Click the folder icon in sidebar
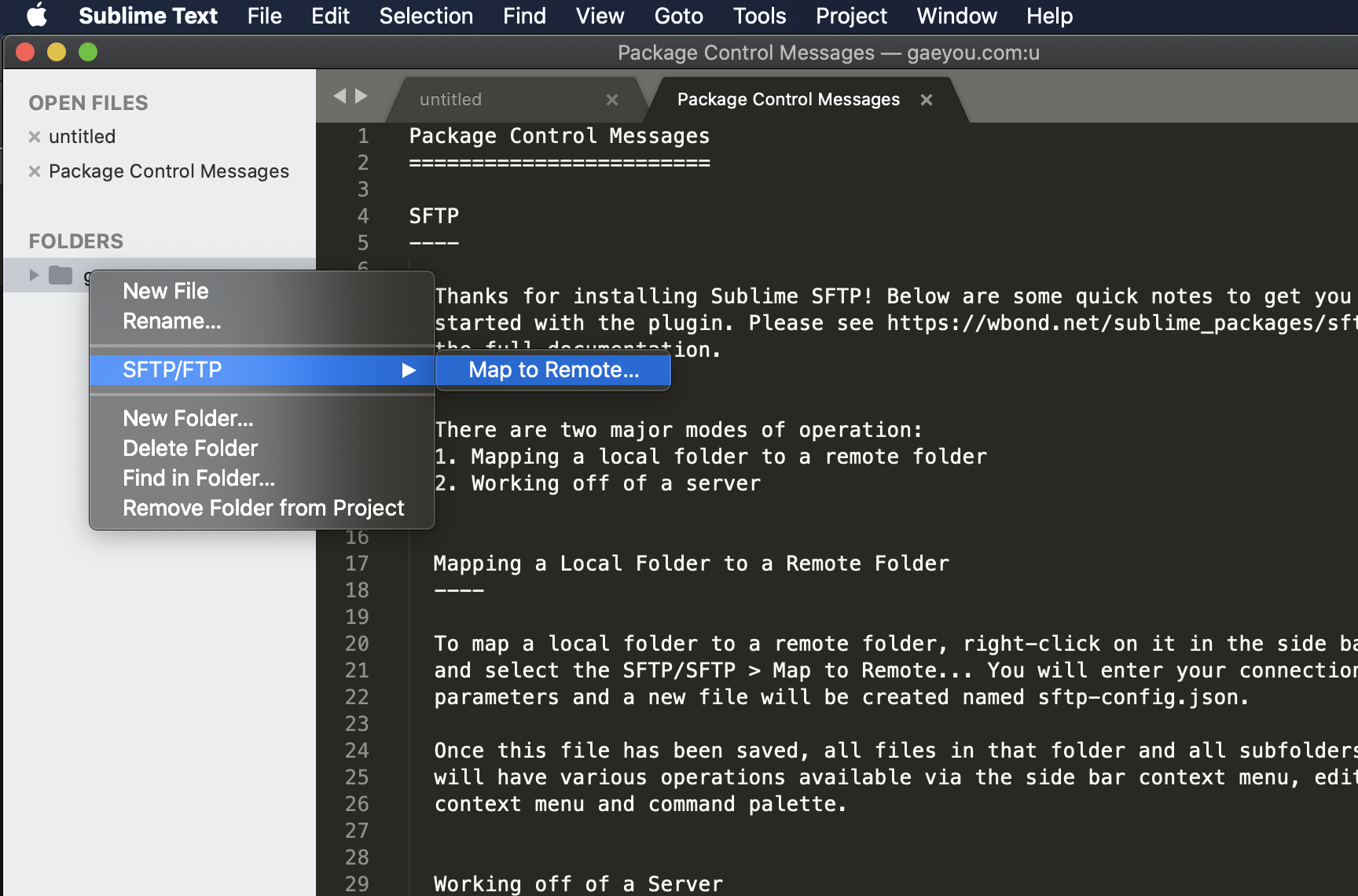 [x=61, y=275]
